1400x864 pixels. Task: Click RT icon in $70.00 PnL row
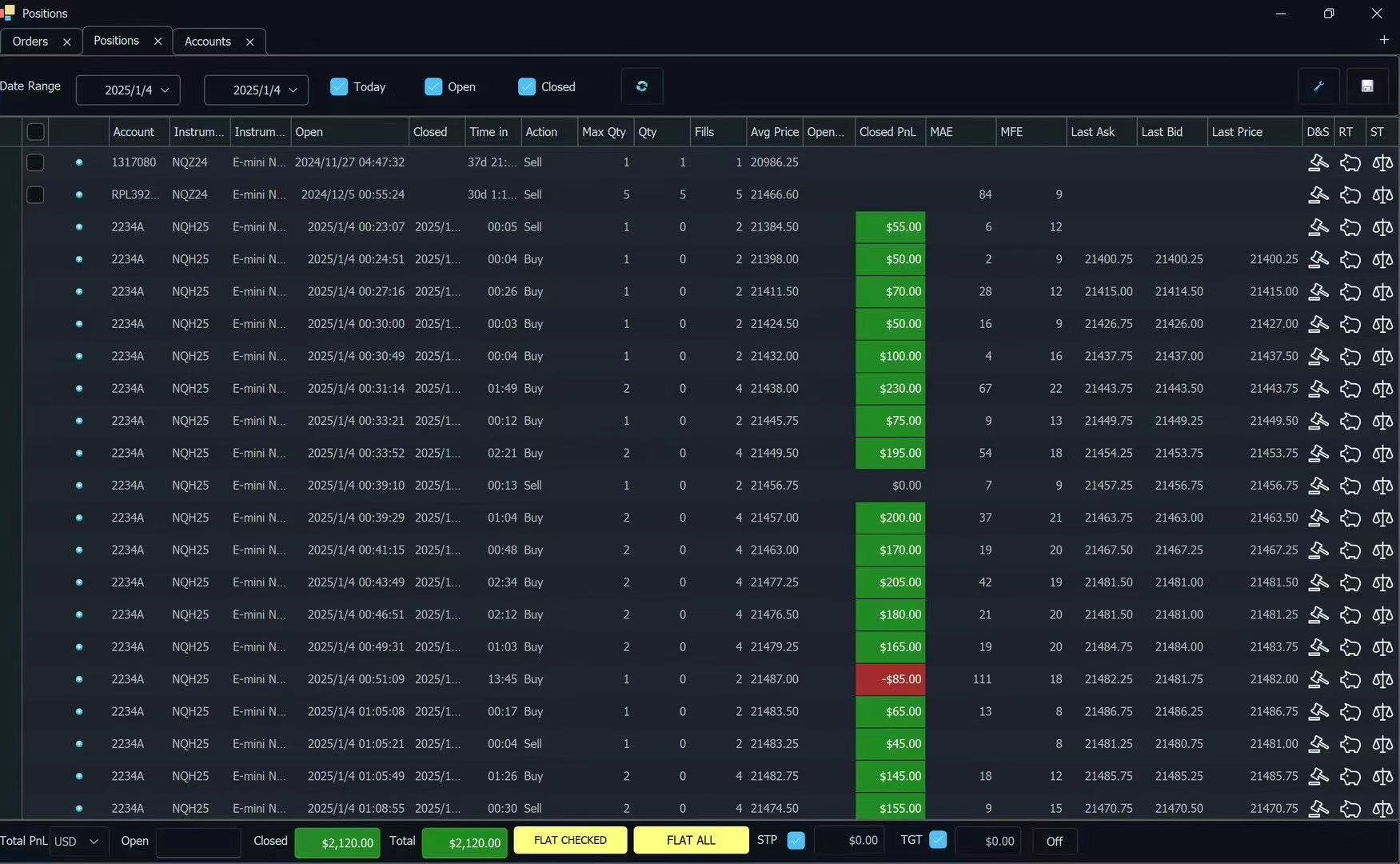[x=1350, y=292]
